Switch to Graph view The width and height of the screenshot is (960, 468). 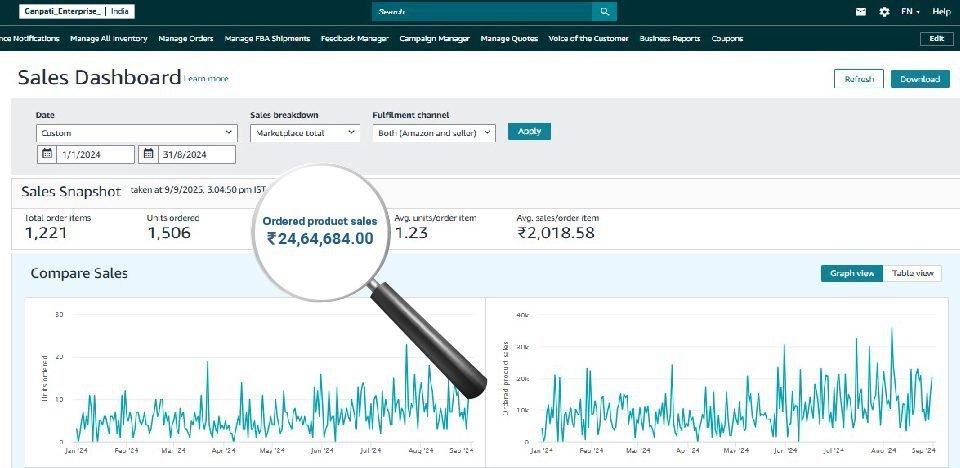tap(852, 273)
